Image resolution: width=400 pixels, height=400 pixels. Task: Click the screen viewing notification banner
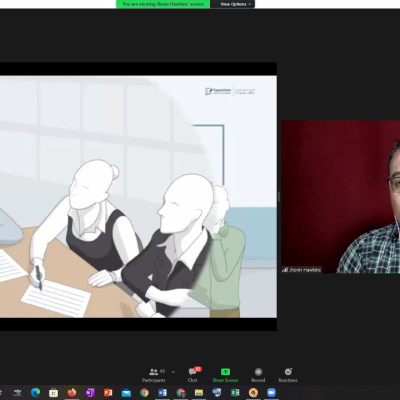(x=163, y=4)
